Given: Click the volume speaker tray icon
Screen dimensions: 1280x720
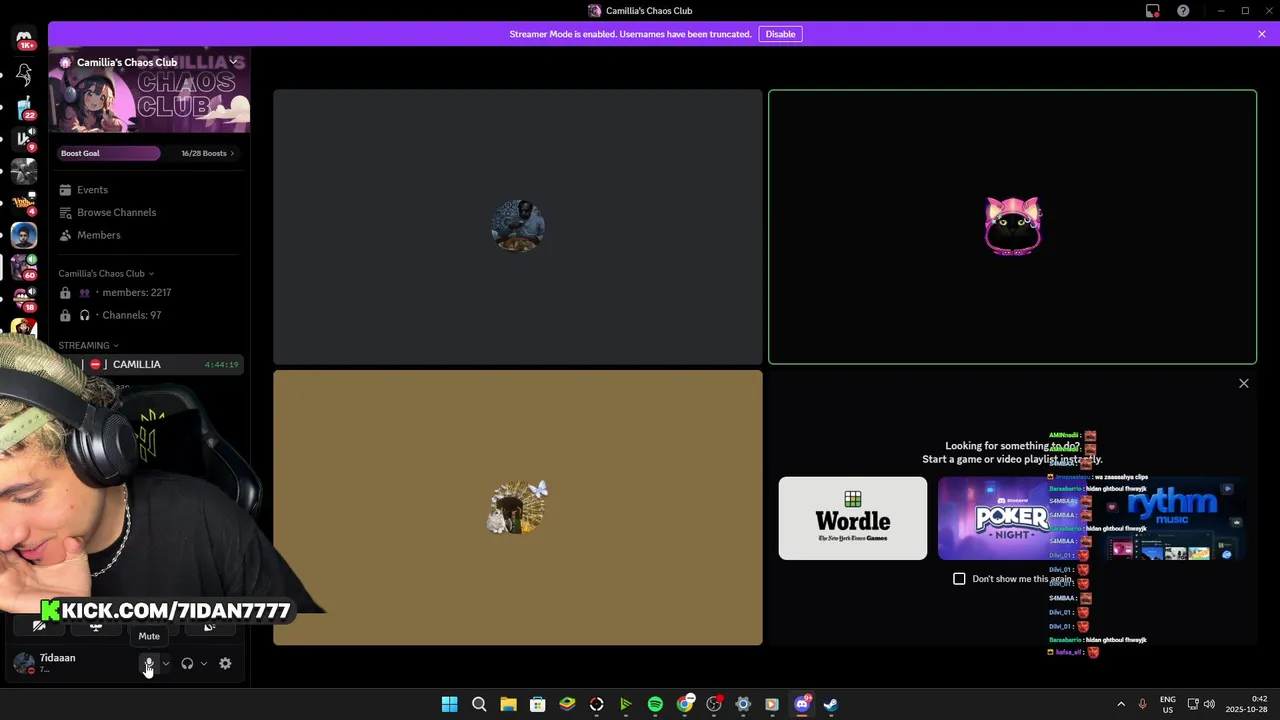Looking at the screenshot, I should tap(1209, 704).
